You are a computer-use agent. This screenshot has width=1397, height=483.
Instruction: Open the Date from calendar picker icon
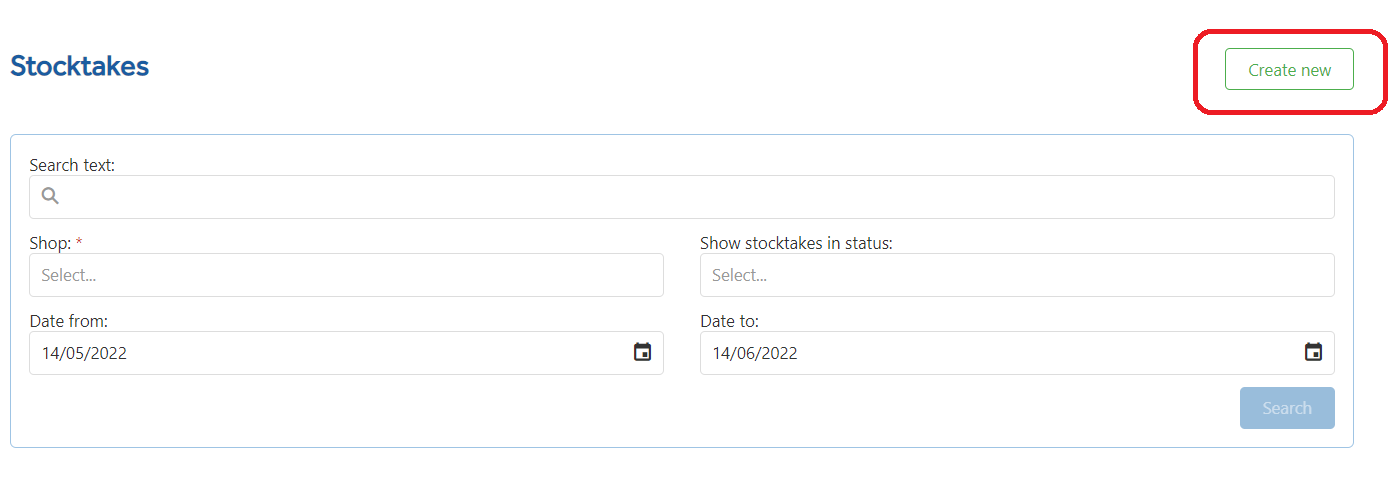pos(643,352)
